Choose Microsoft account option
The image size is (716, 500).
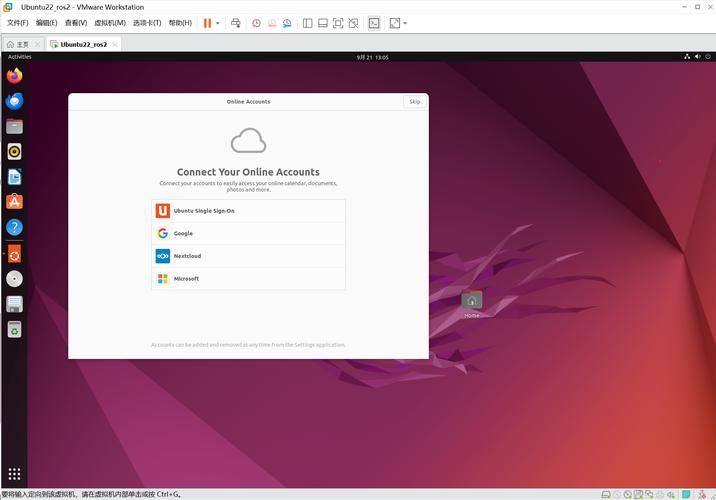point(248,279)
